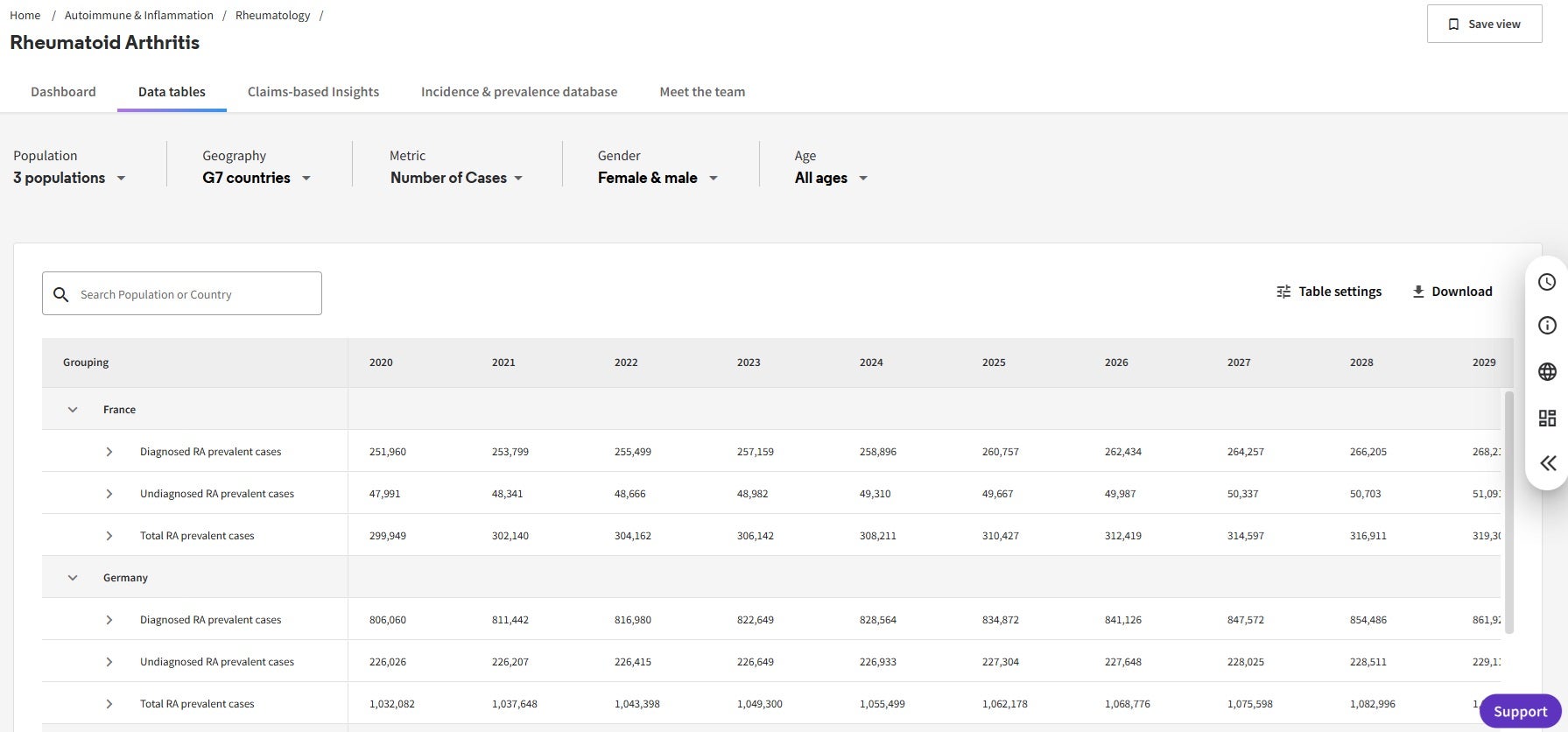The width and height of the screenshot is (1568, 732).
Task: Open the Geography G7 countries dropdown
Action: [x=257, y=178]
